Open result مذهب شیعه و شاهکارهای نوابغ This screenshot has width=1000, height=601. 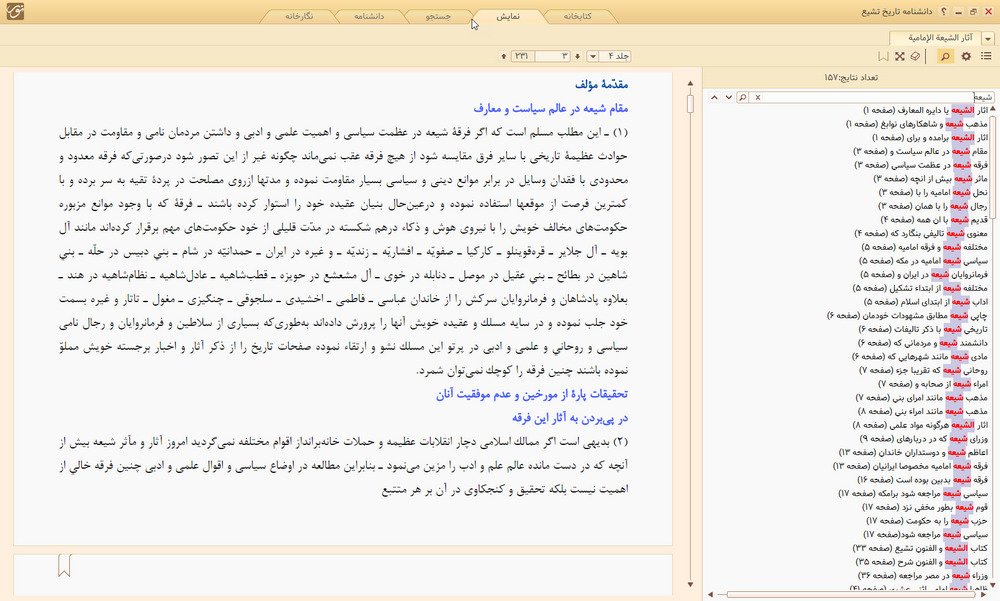pyautogui.click(x=916, y=124)
